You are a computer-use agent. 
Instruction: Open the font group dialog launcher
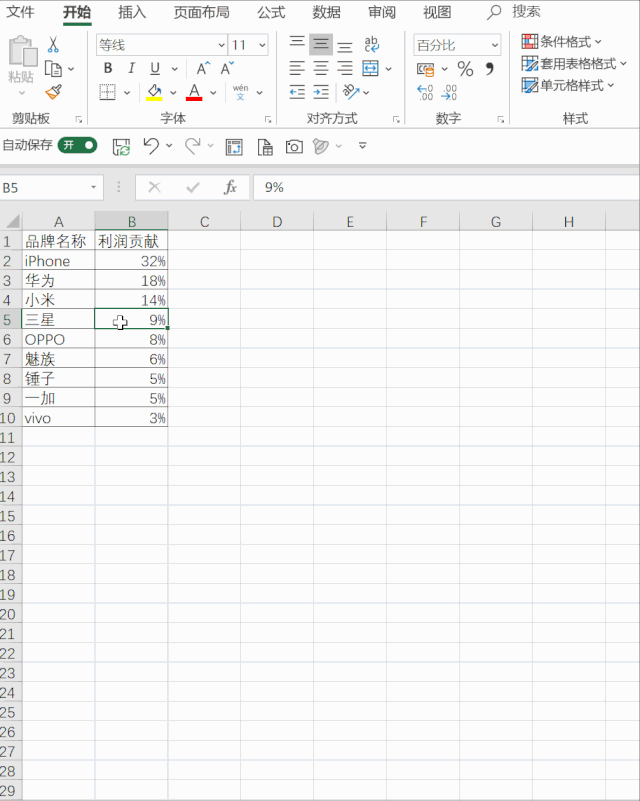[268, 119]
